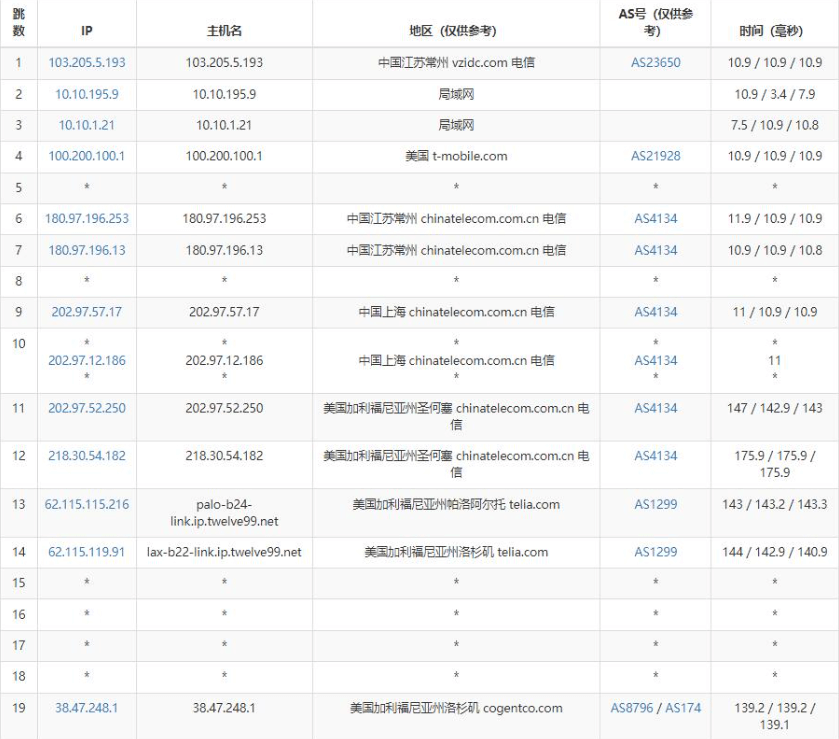Screen dimensions: 839x739
Task: Click AS1299 in the hop 13 row
Action: point(655,504)
